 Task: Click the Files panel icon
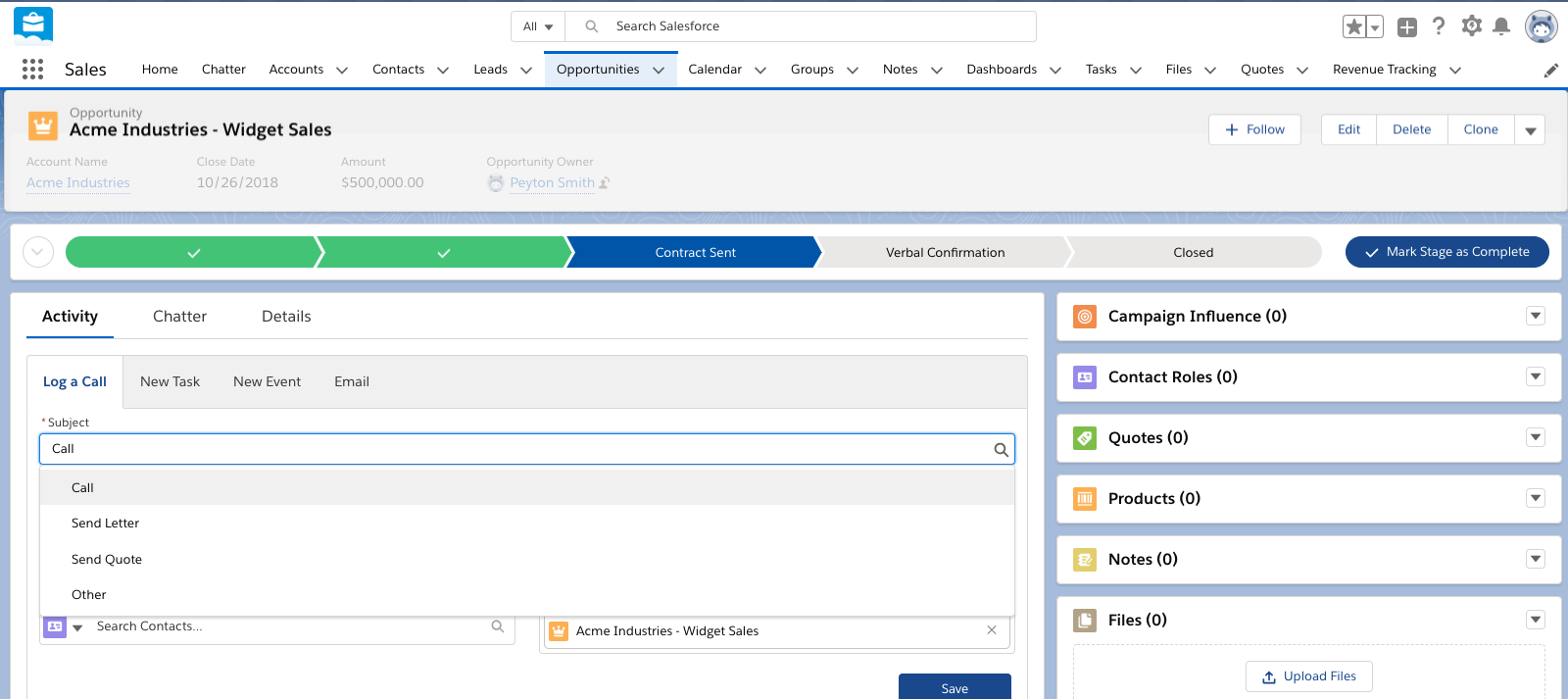pyautogui.click(x=1085, y=621)
